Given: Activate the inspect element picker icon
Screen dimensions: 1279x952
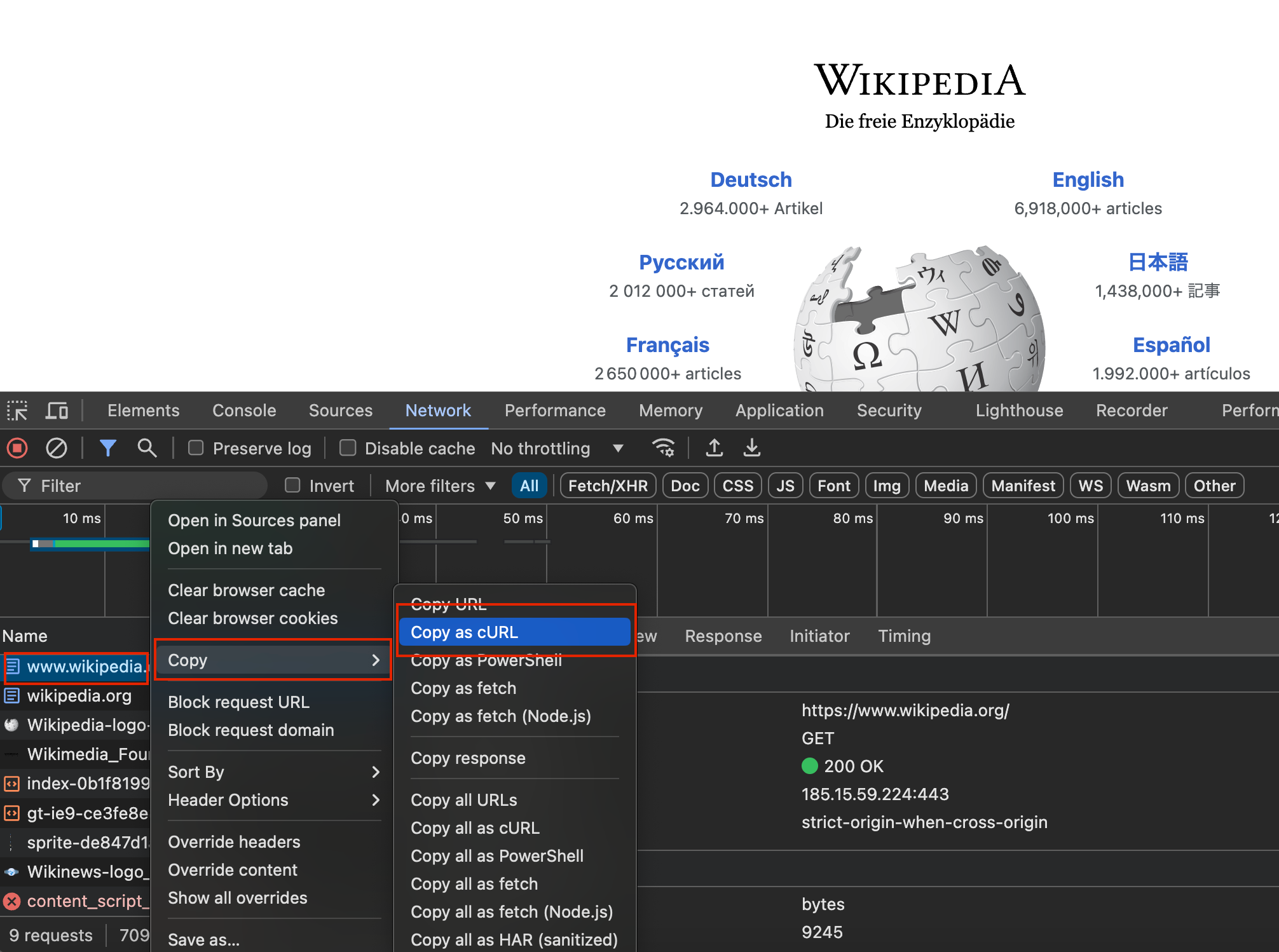Looking at the screenshot, I should click(x=17, y=411).
